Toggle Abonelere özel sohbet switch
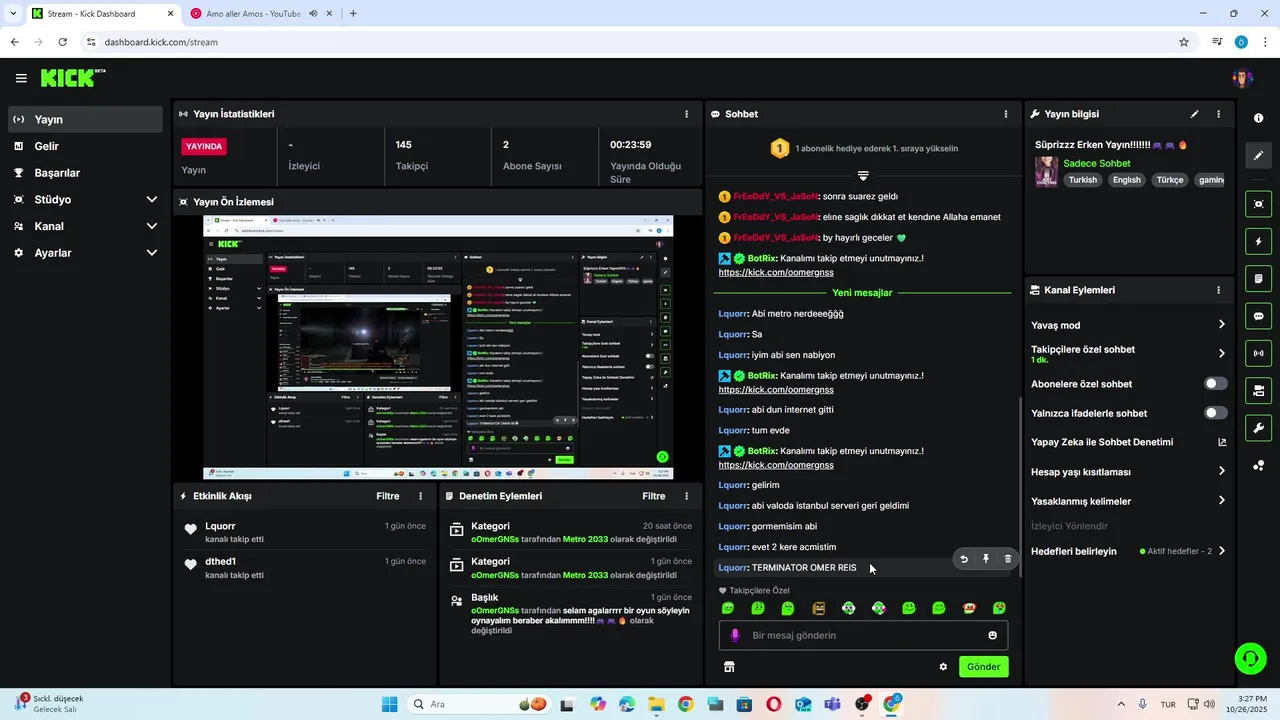Image resolution: width=1280 pixels, height=720 pixels. [x=1216, y=384]
